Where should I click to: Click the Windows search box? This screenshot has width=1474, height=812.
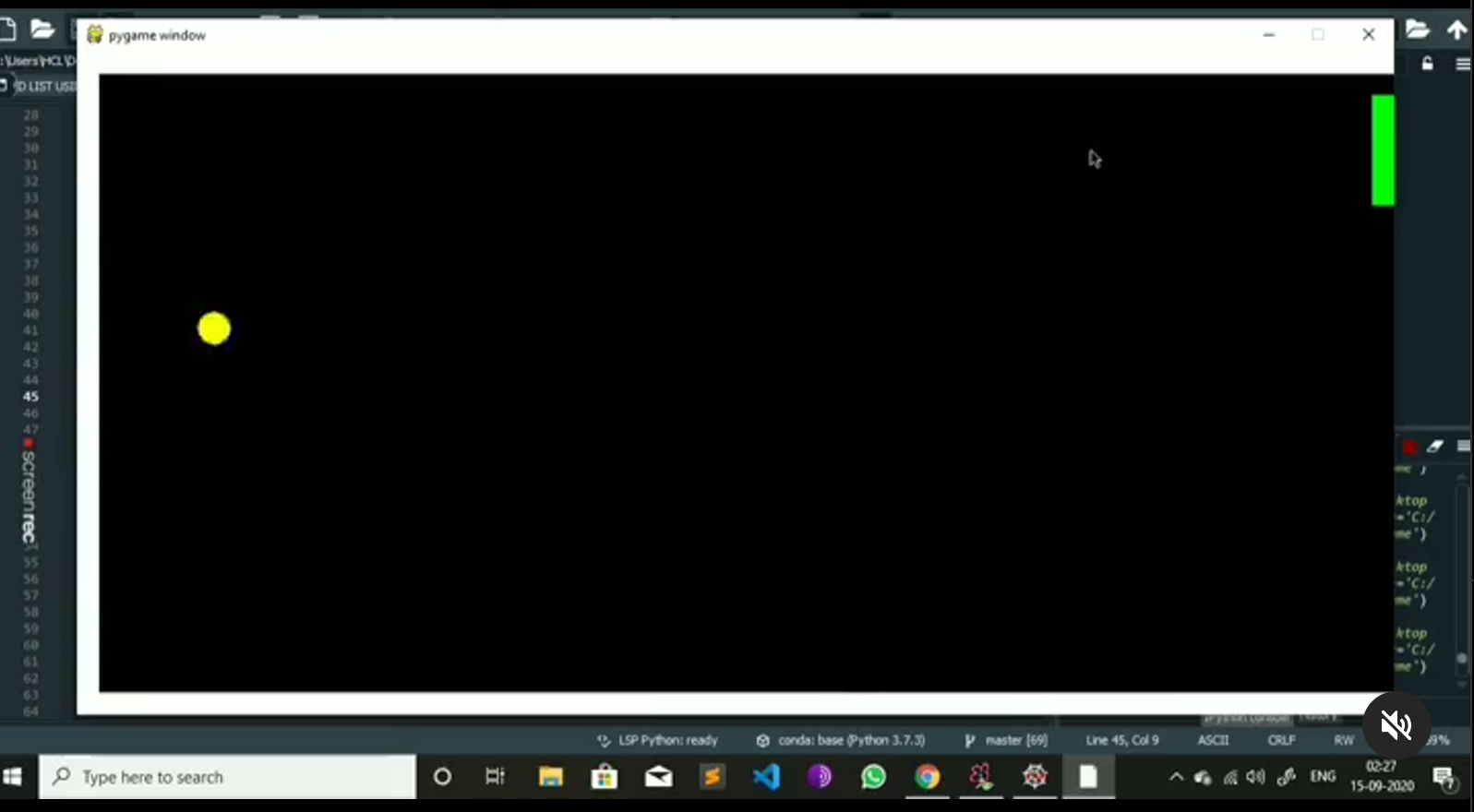tap(228, 777)
